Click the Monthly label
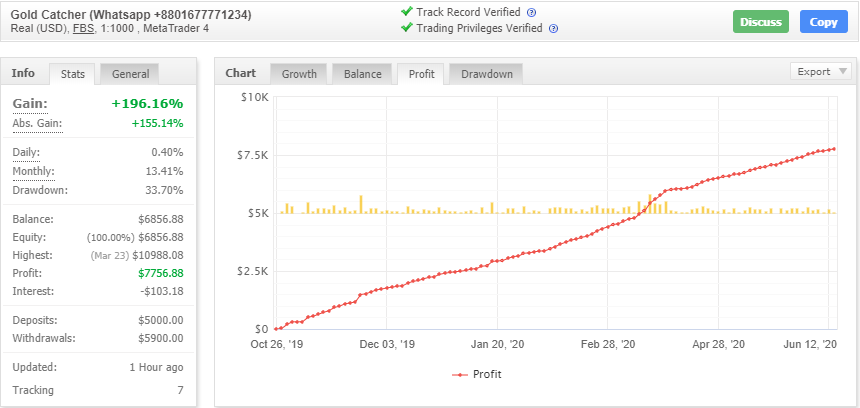The image size is (860, 408). (33, 172)
